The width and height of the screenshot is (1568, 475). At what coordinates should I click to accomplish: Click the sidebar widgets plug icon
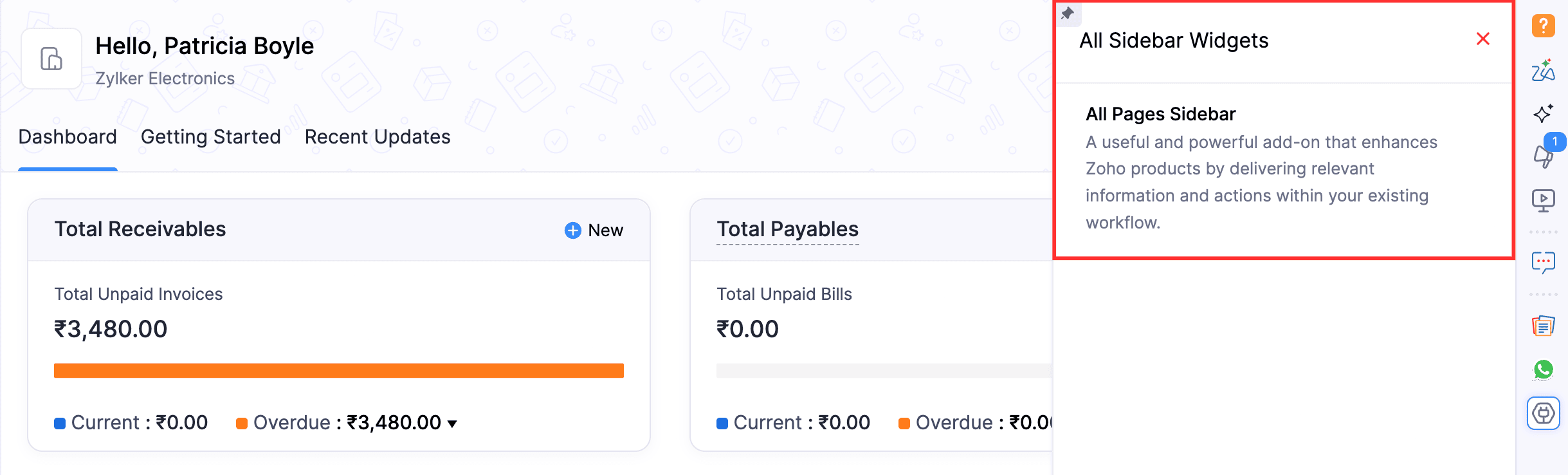tap(1543, 413)
